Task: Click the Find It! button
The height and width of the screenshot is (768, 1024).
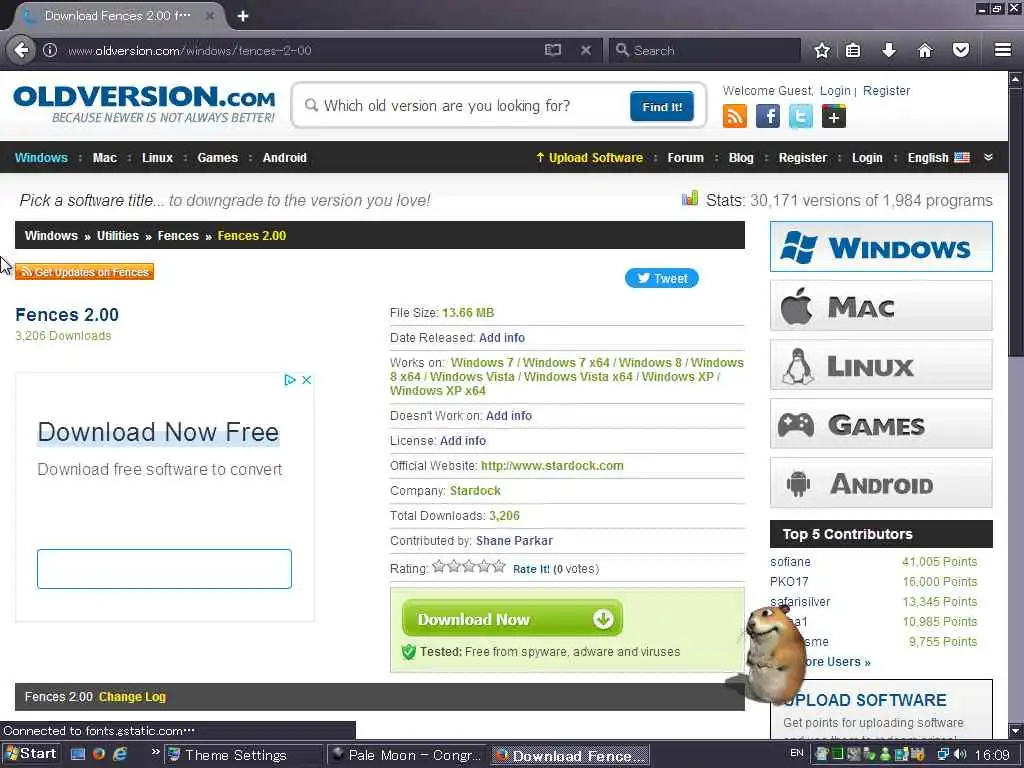Action: point(662,106)
